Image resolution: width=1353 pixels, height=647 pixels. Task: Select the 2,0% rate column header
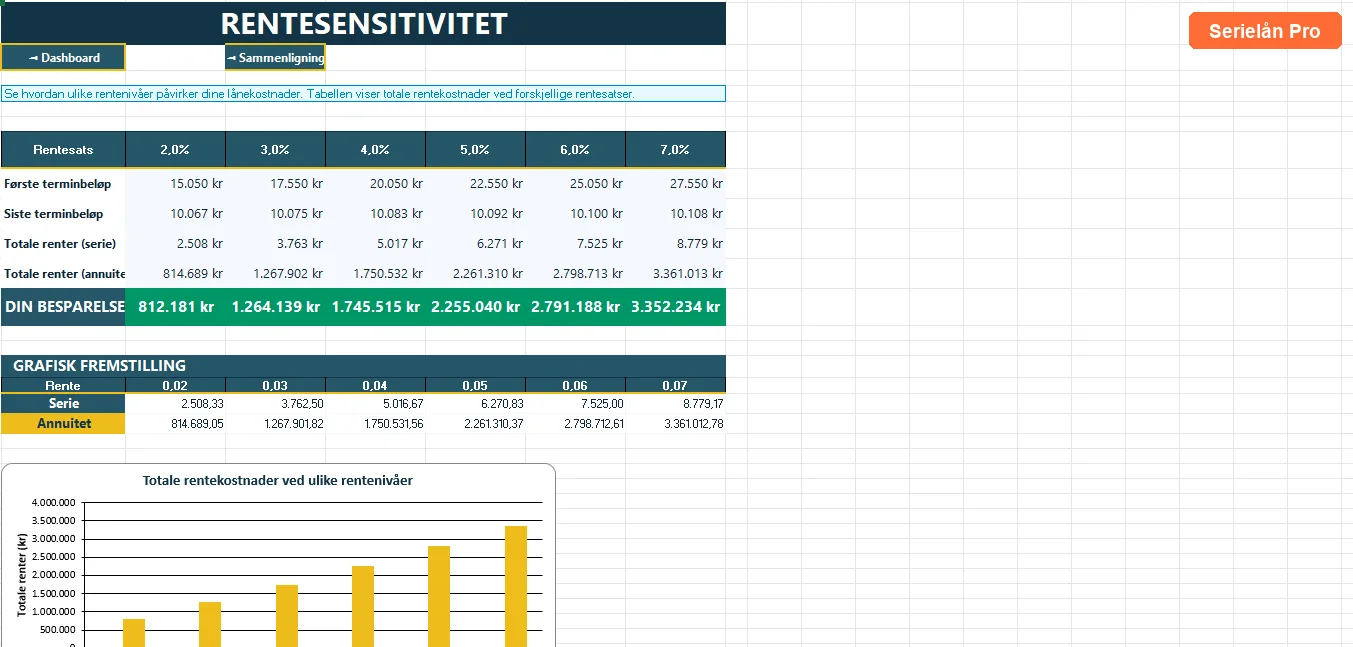[175, 149]
